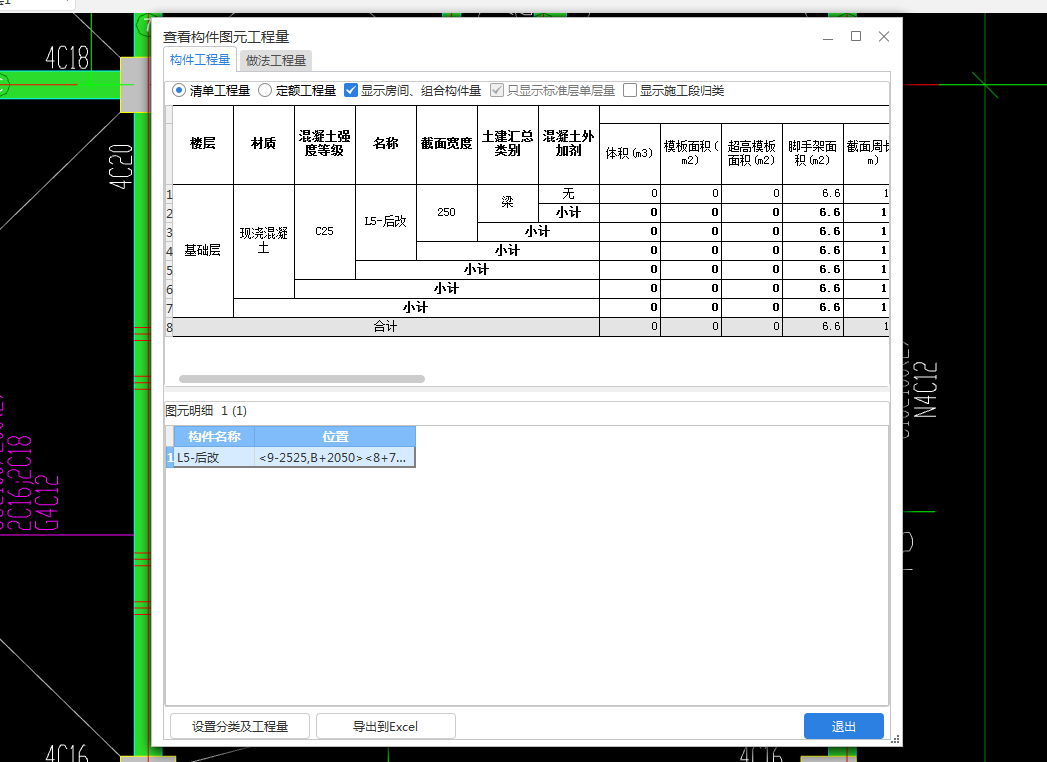The height and width of the screenshot is (762, 1047).
Task: Uncheck 显示房间、组合构件量
Action: pyautogui.click(x=351, y=89)
